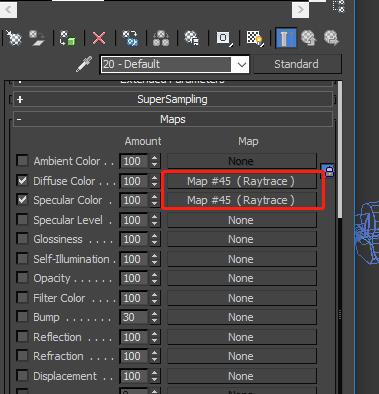Open the Material ID Channel flyout
The width and height of the screenshot is (379, 394).
coord(224,38)
